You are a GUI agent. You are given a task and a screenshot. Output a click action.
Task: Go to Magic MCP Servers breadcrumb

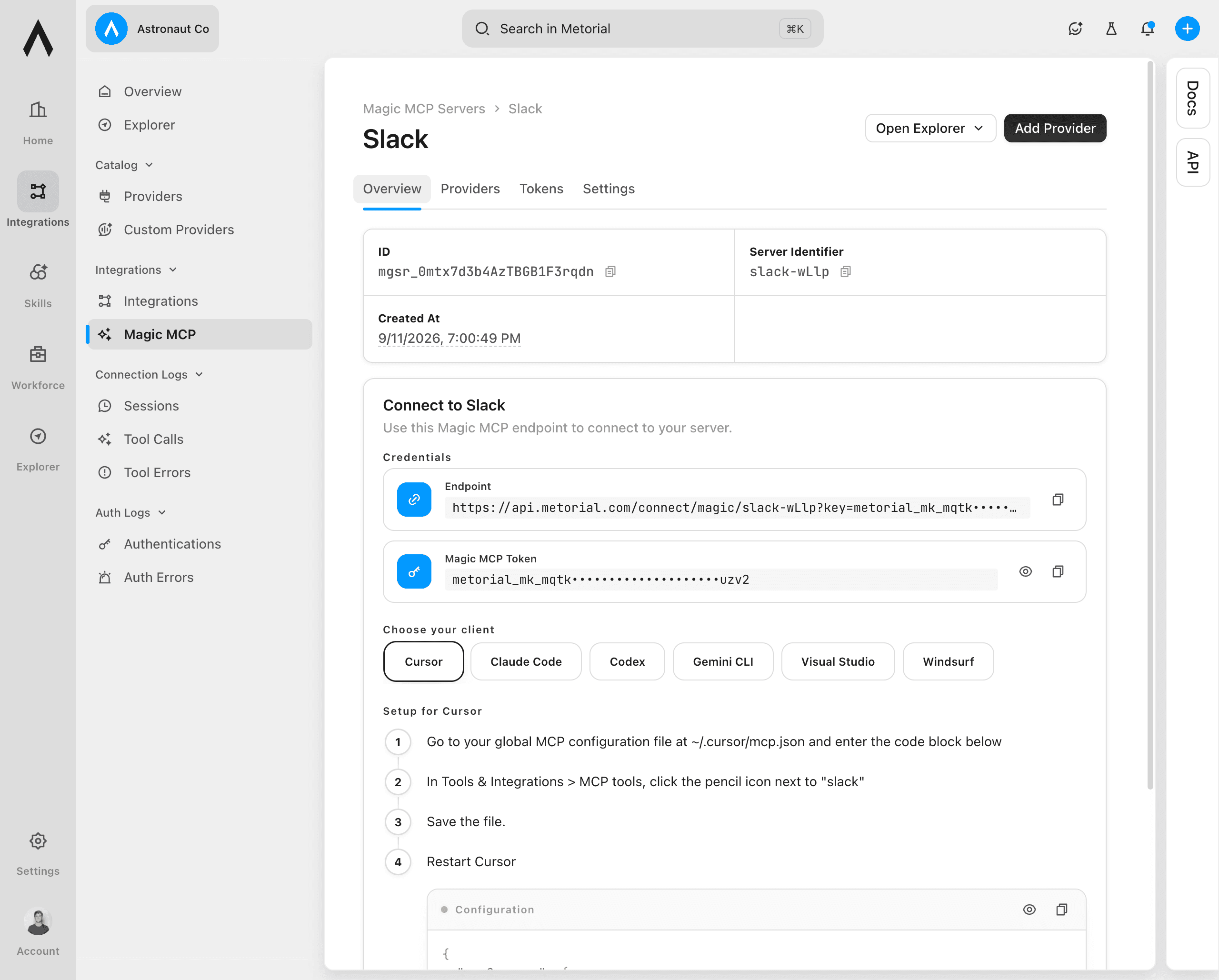(x=424, y=109)
